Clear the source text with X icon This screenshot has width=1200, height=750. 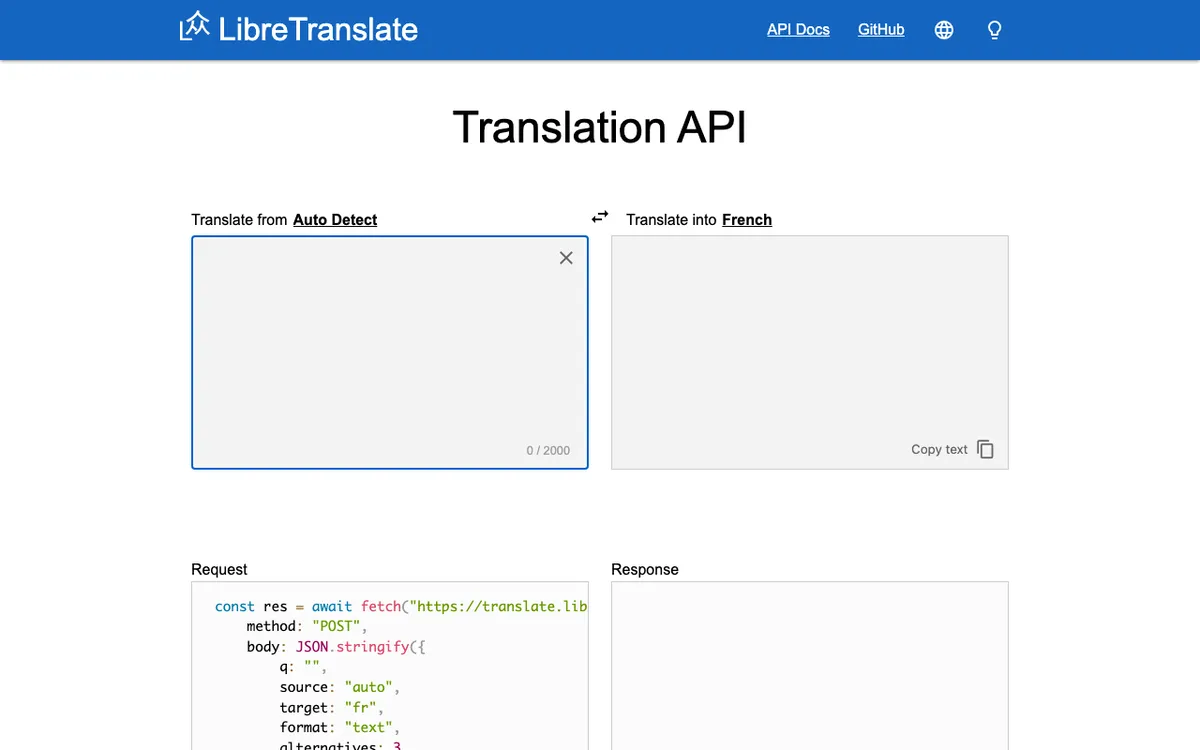pyautogui.click(x=566, y=258)
